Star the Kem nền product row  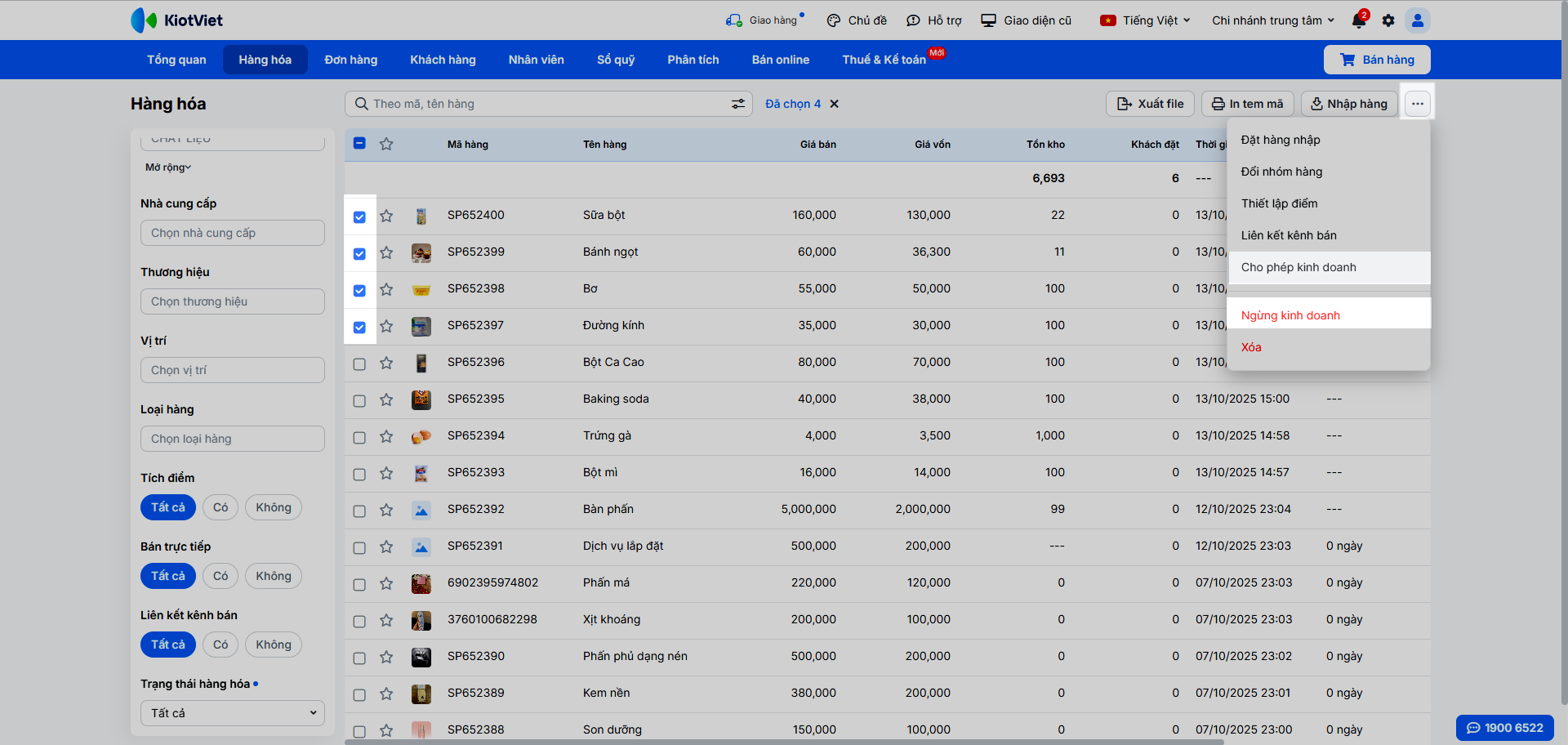click(386, 694)
